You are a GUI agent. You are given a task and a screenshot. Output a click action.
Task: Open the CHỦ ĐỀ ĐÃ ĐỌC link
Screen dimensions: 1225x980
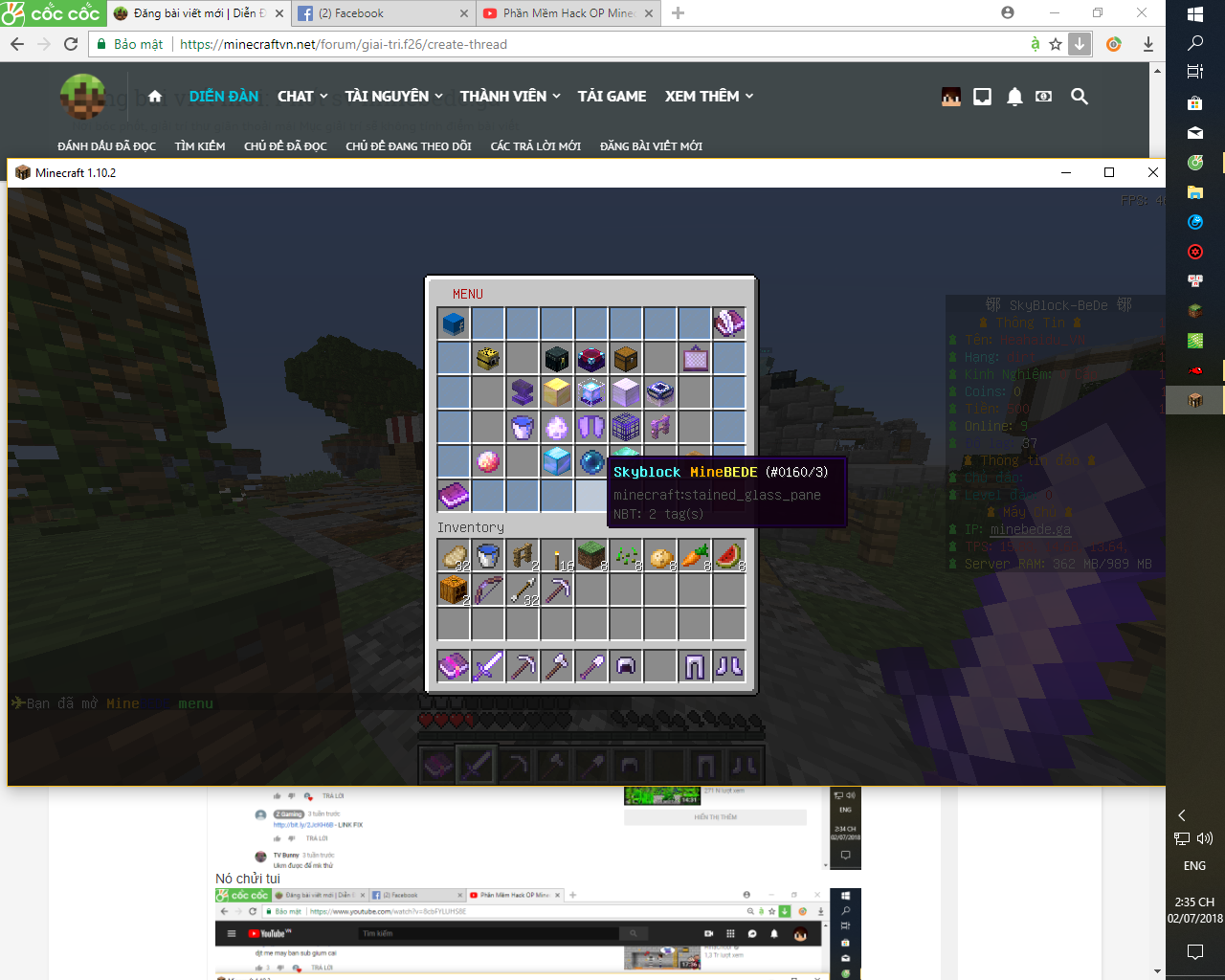click(x=285, y=146)
